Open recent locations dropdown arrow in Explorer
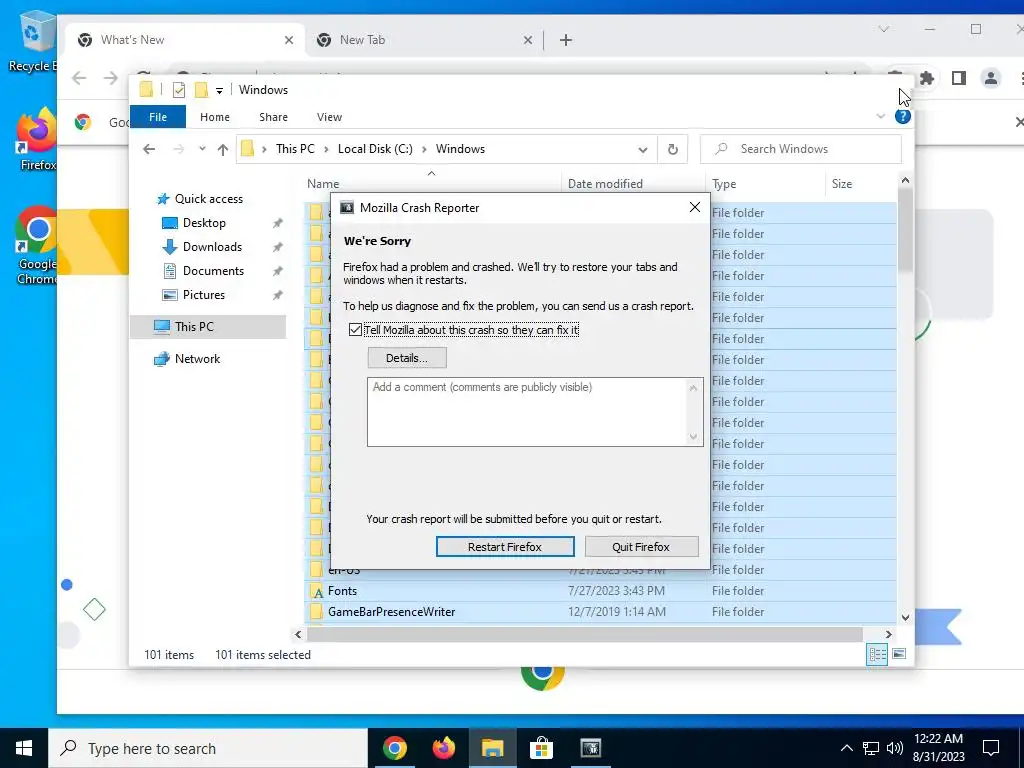 point(202,149)
